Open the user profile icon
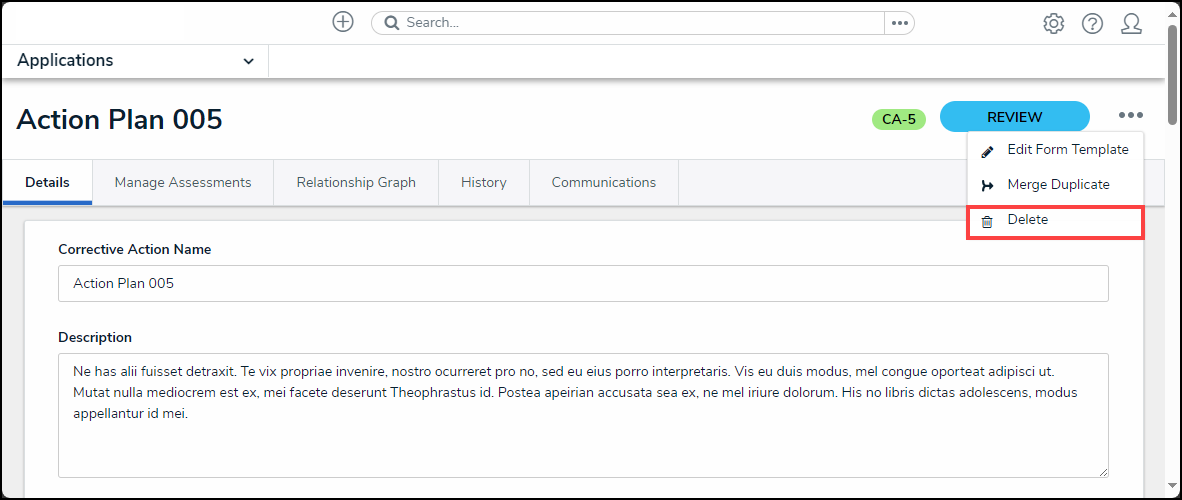Viewport: 1182px width, 500px height. point(1131,23)
